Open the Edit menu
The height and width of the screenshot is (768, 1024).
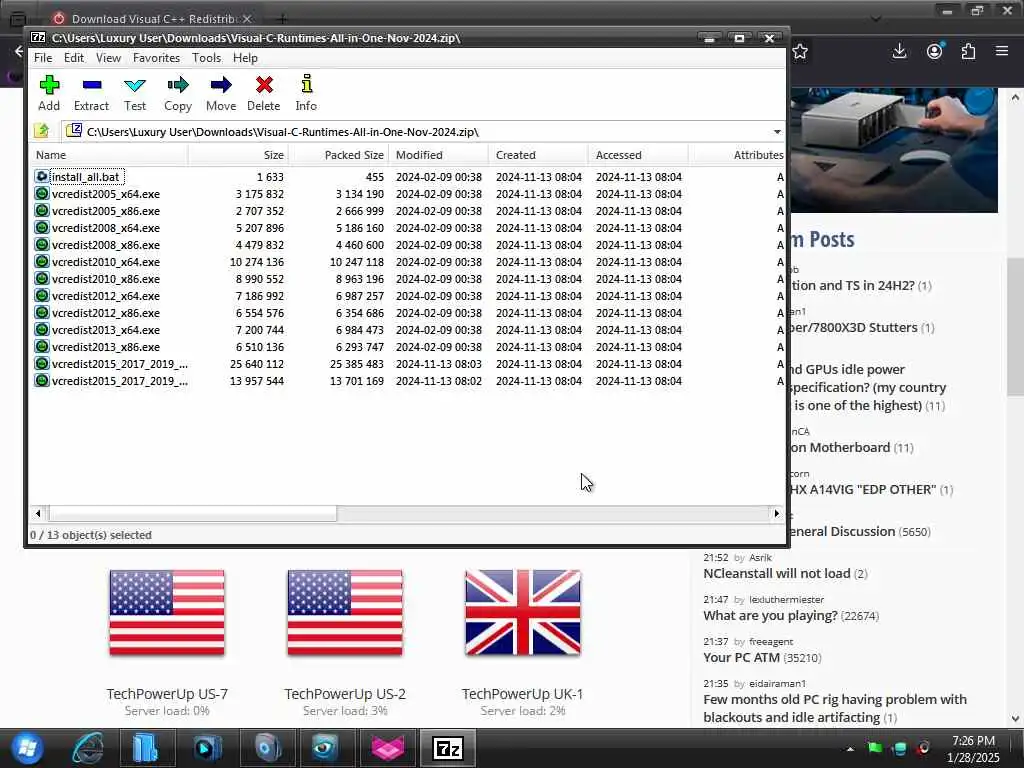(74, 57)
